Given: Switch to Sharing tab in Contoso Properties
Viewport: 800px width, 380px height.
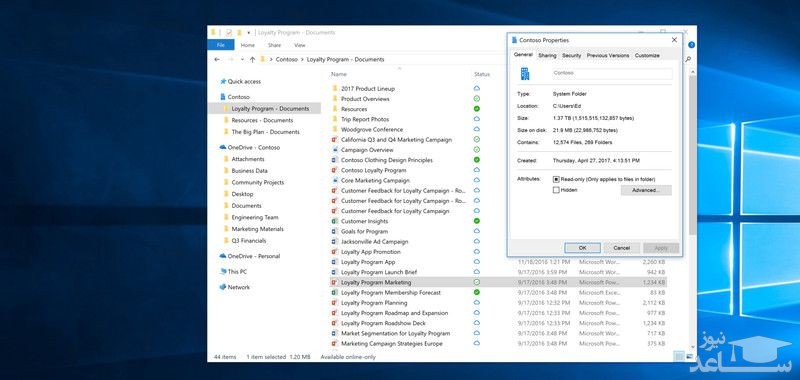Looking at the screenshot, I should (x=547, y=56).
